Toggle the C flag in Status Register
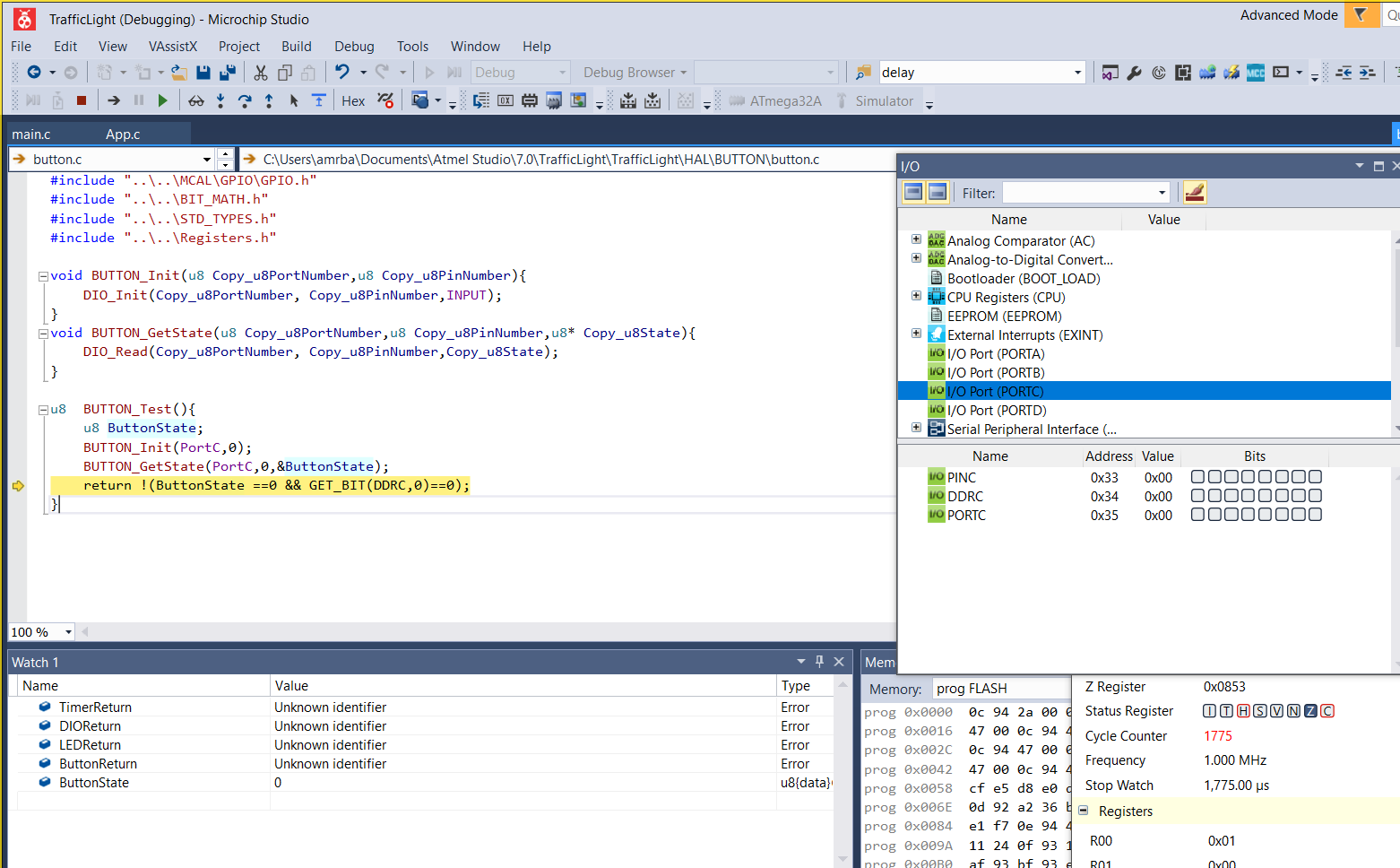Image resolution: width=1400 pixels, height=868 pixels. (x=1327, y=711)
